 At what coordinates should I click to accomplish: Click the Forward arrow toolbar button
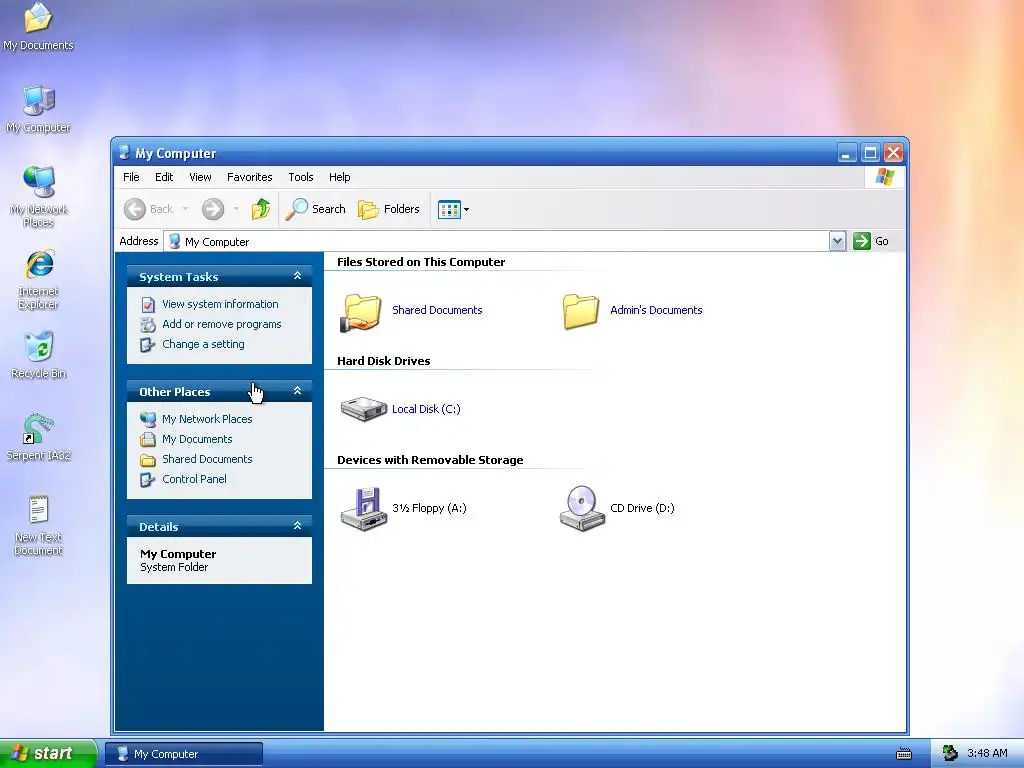click(213, 209)
